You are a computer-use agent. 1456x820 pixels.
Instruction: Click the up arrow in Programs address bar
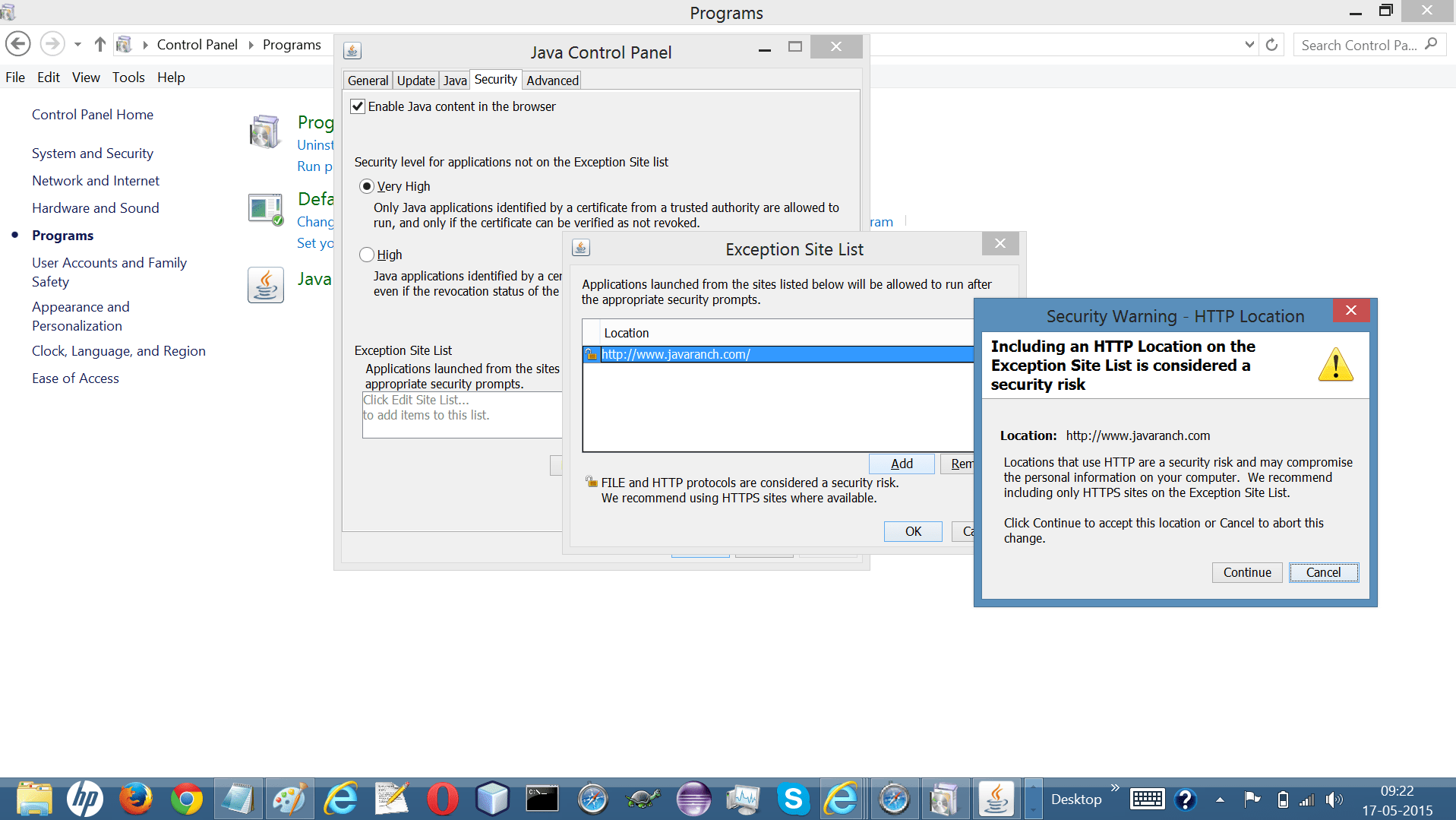click(x=99, y=44)
